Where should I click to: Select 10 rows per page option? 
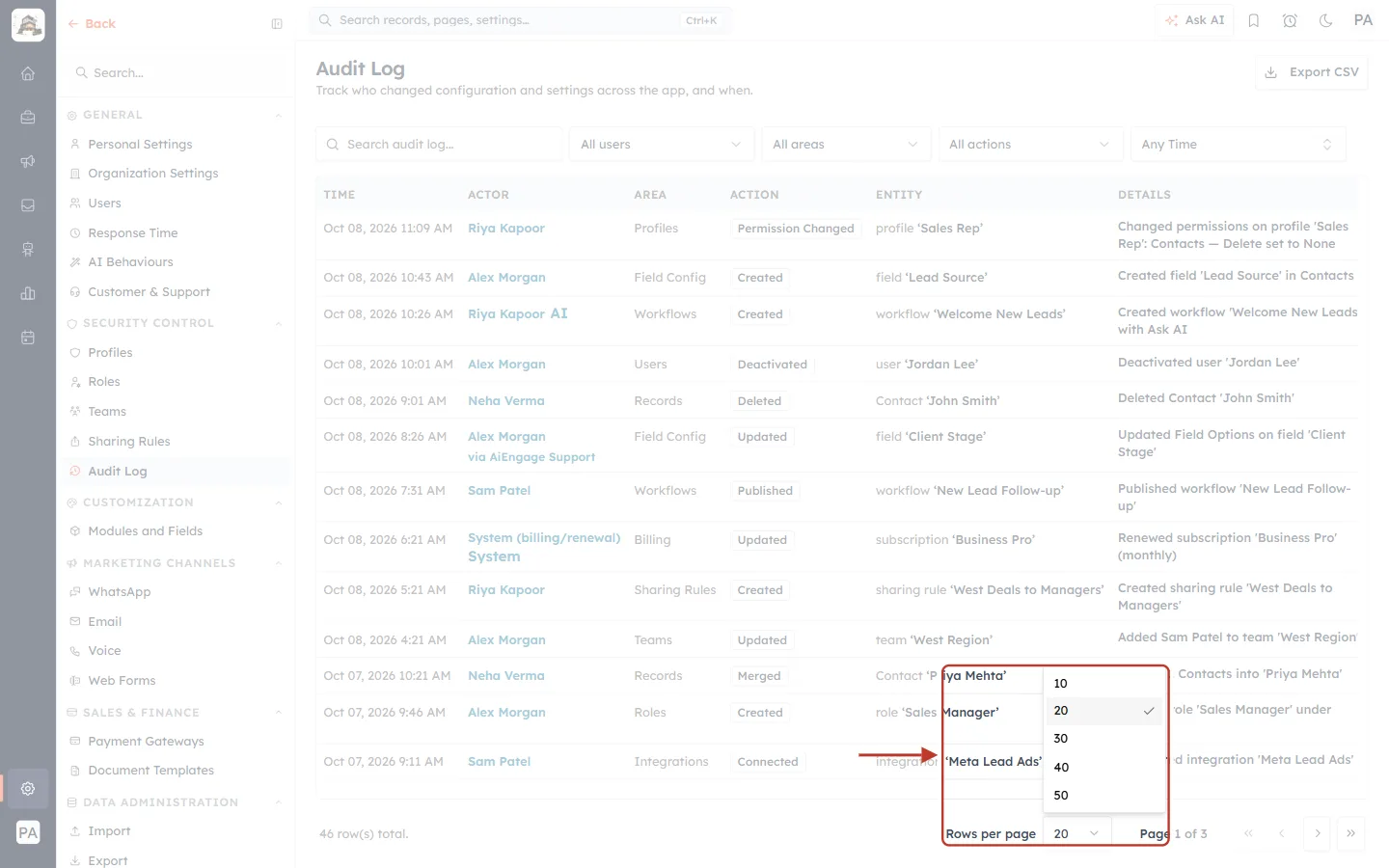click(x=1104, y=683)
